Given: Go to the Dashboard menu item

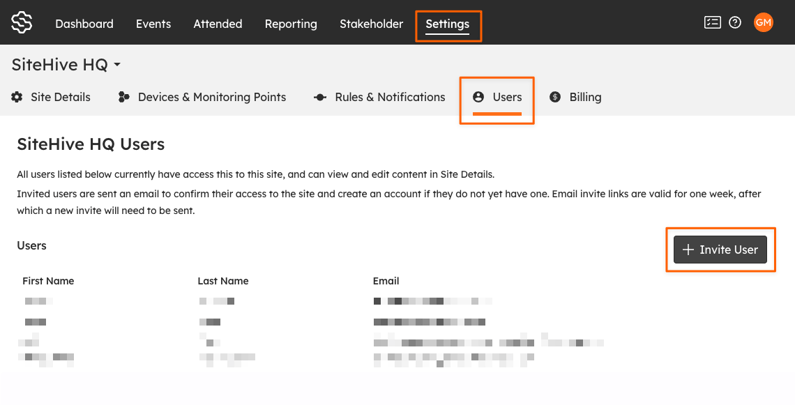Looking at the screenshot, I should [84, 24].
